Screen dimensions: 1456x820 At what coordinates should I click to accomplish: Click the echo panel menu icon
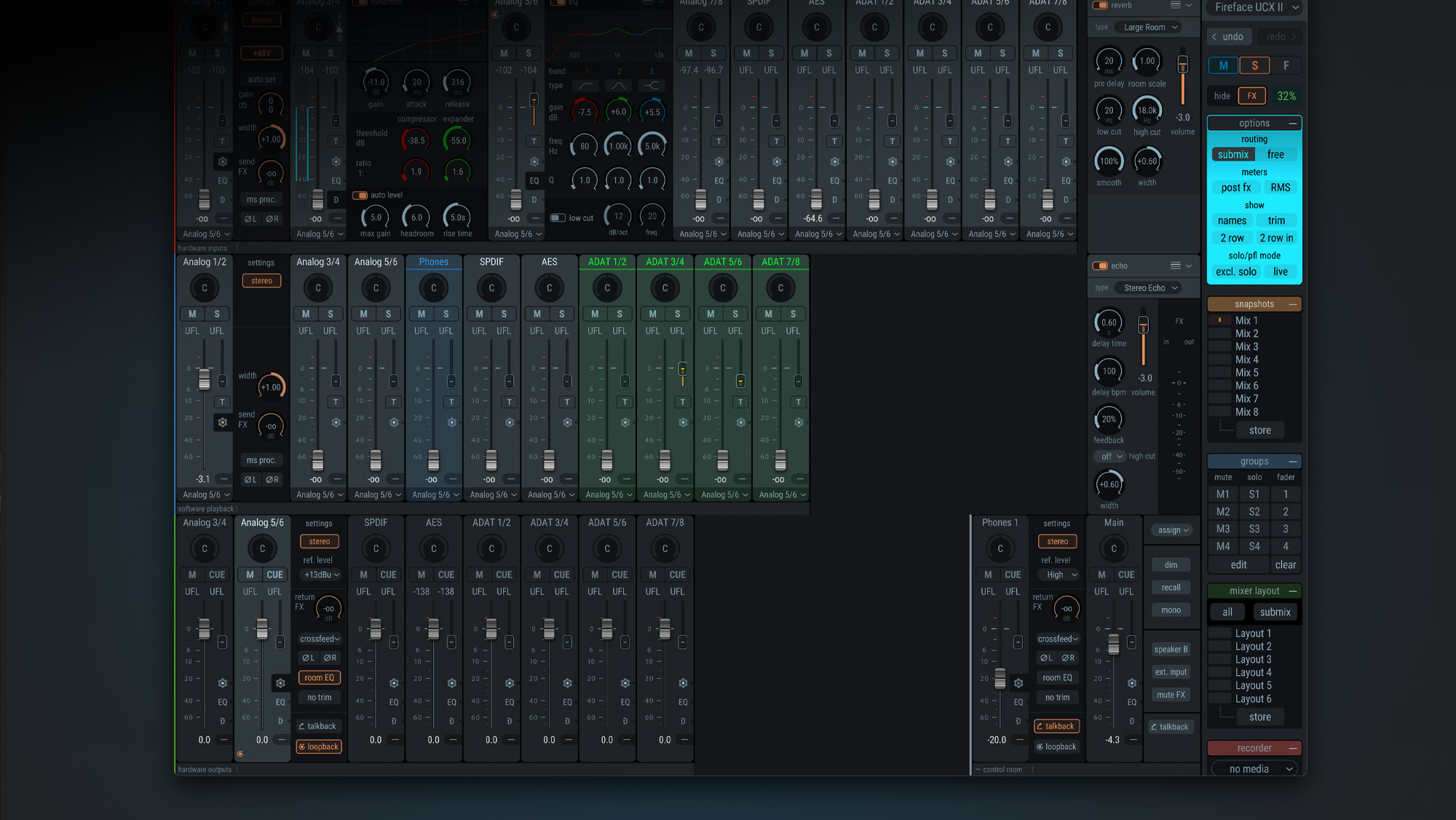pos(1176,265)
